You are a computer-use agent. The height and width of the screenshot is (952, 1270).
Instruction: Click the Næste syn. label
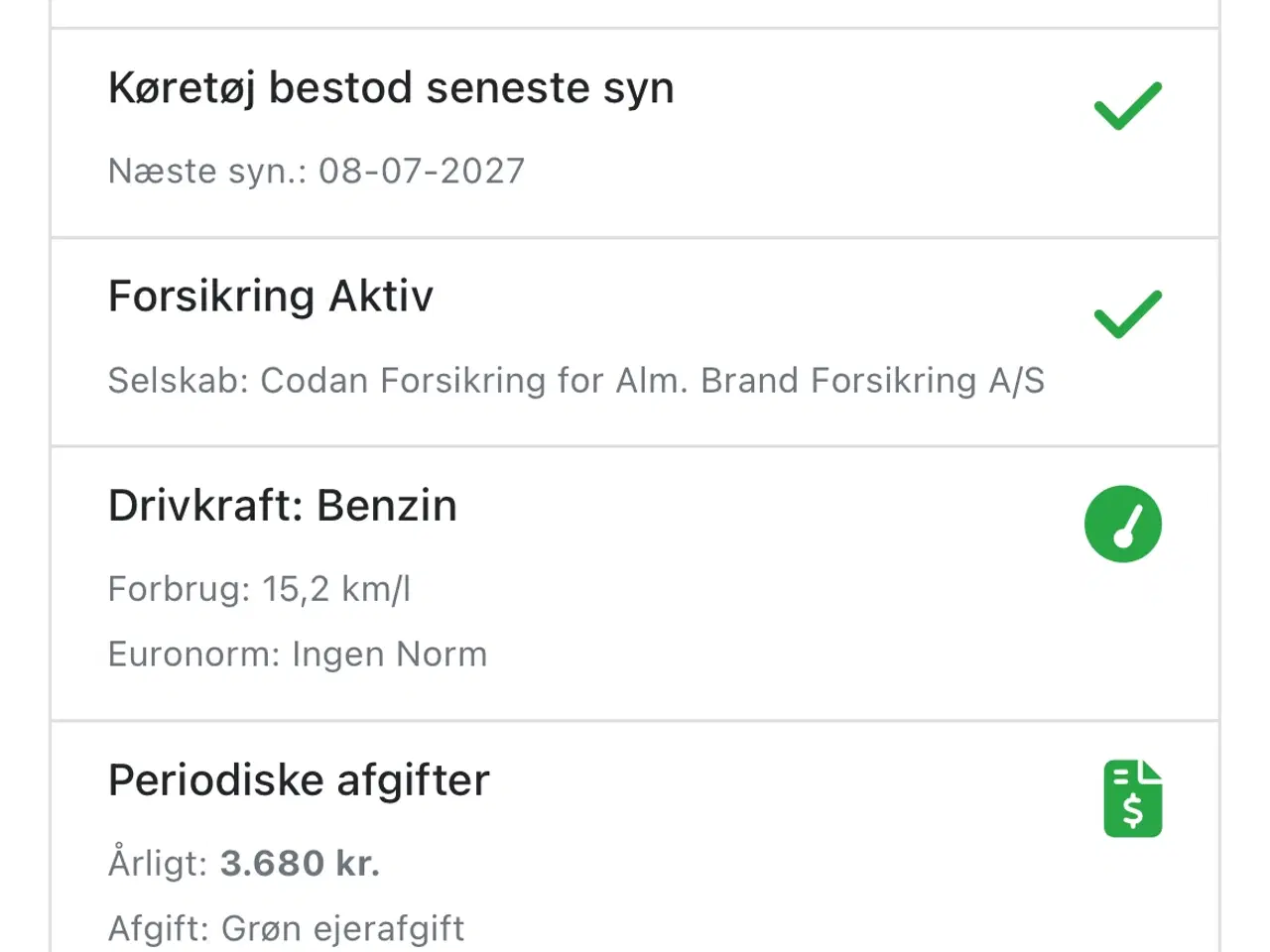[206, 172]
